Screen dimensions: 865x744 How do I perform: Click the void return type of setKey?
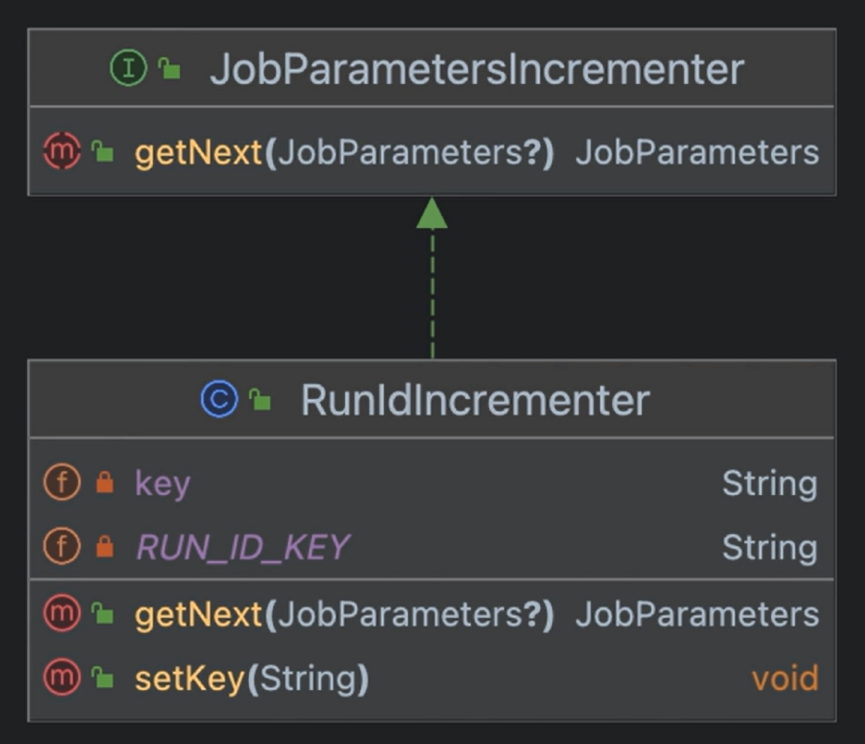pos(784,679)
